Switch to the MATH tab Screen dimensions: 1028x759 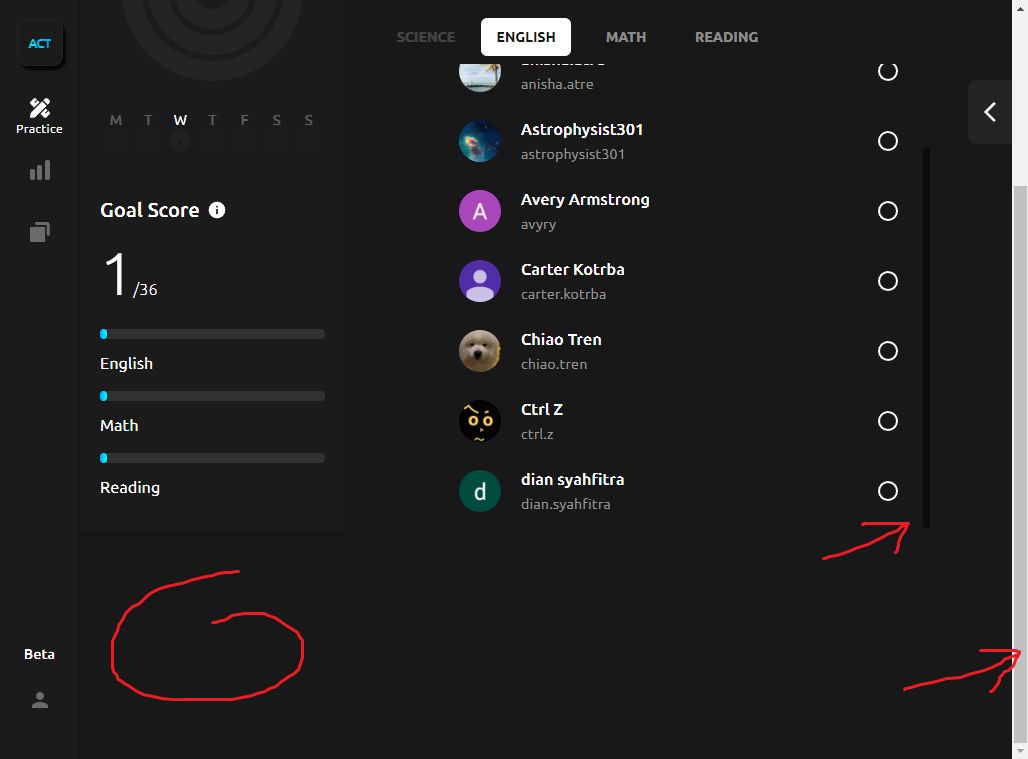point(626,37)
